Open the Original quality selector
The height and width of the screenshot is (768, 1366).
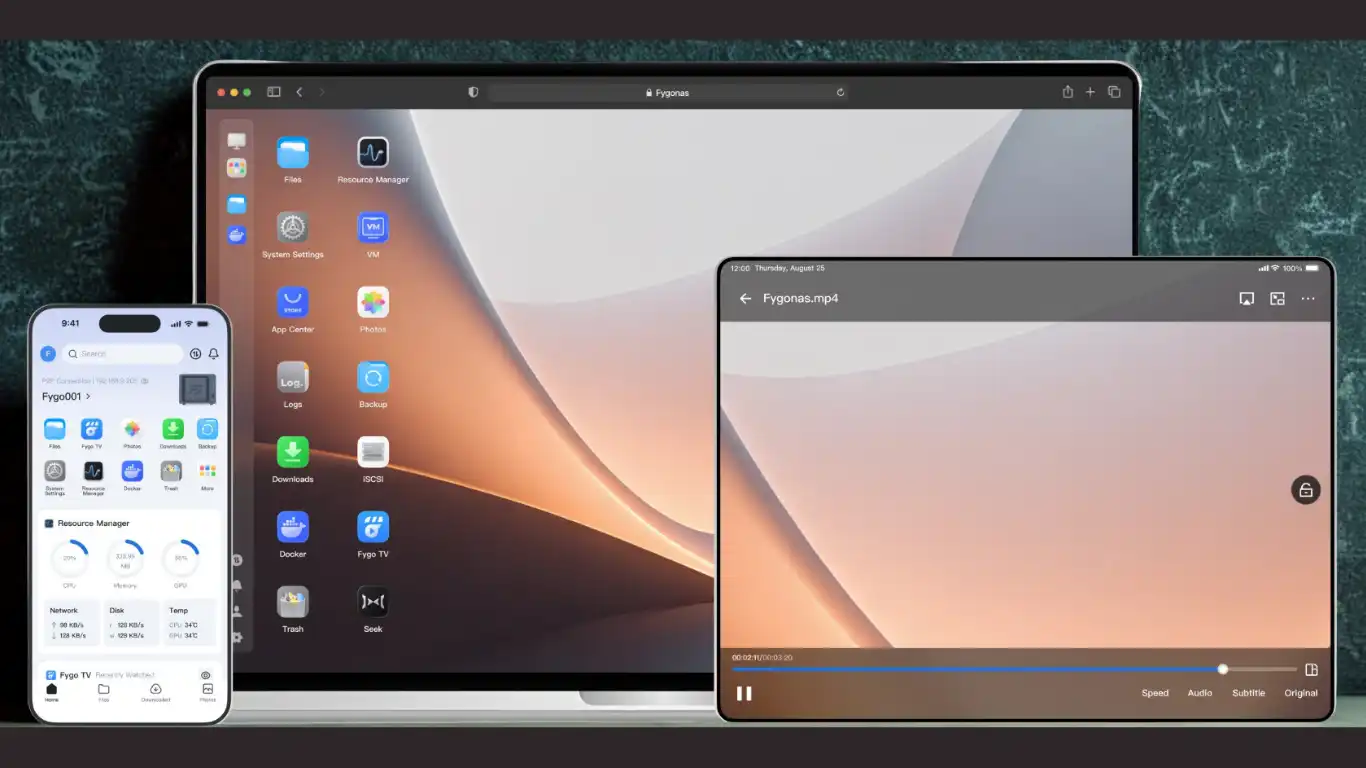pos(1301,693)
